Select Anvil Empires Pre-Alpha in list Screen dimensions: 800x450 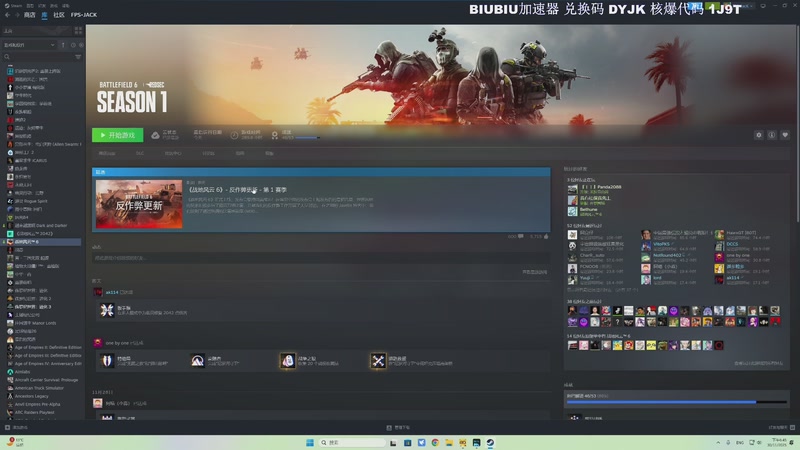pyautogui.click(x=34, y=405)
